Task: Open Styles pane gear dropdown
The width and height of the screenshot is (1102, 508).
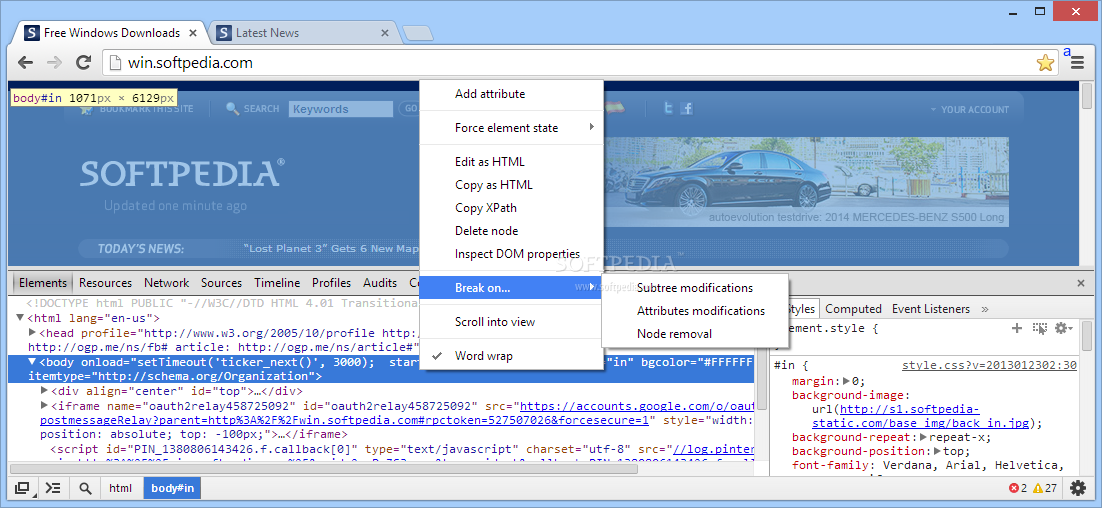Action: 1063,328
